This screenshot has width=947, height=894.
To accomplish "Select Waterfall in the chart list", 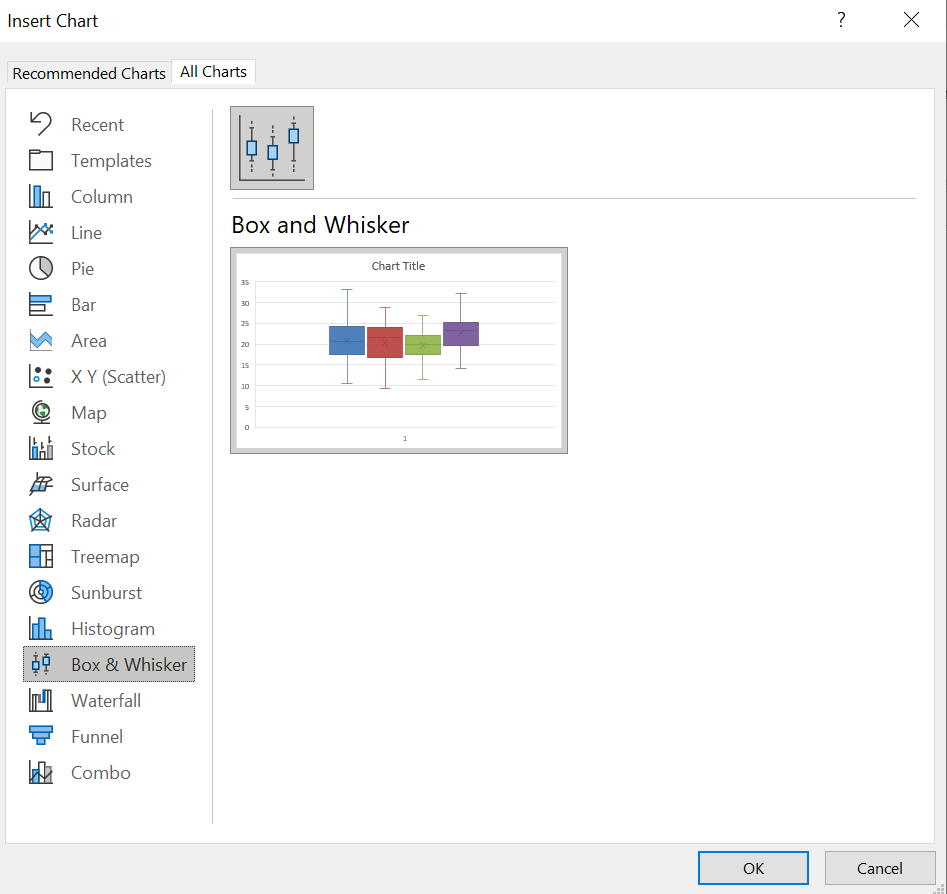I will [x=105, y=701].
